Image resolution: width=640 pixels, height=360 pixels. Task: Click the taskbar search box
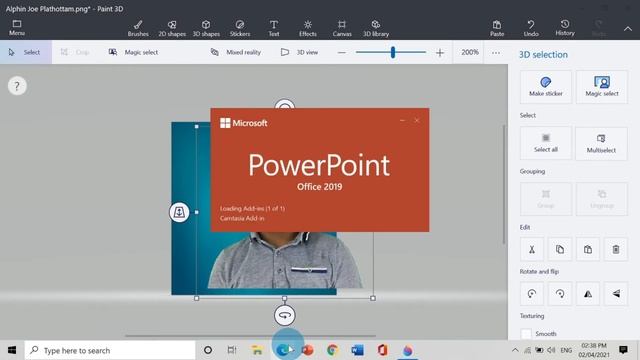point(110,350)
